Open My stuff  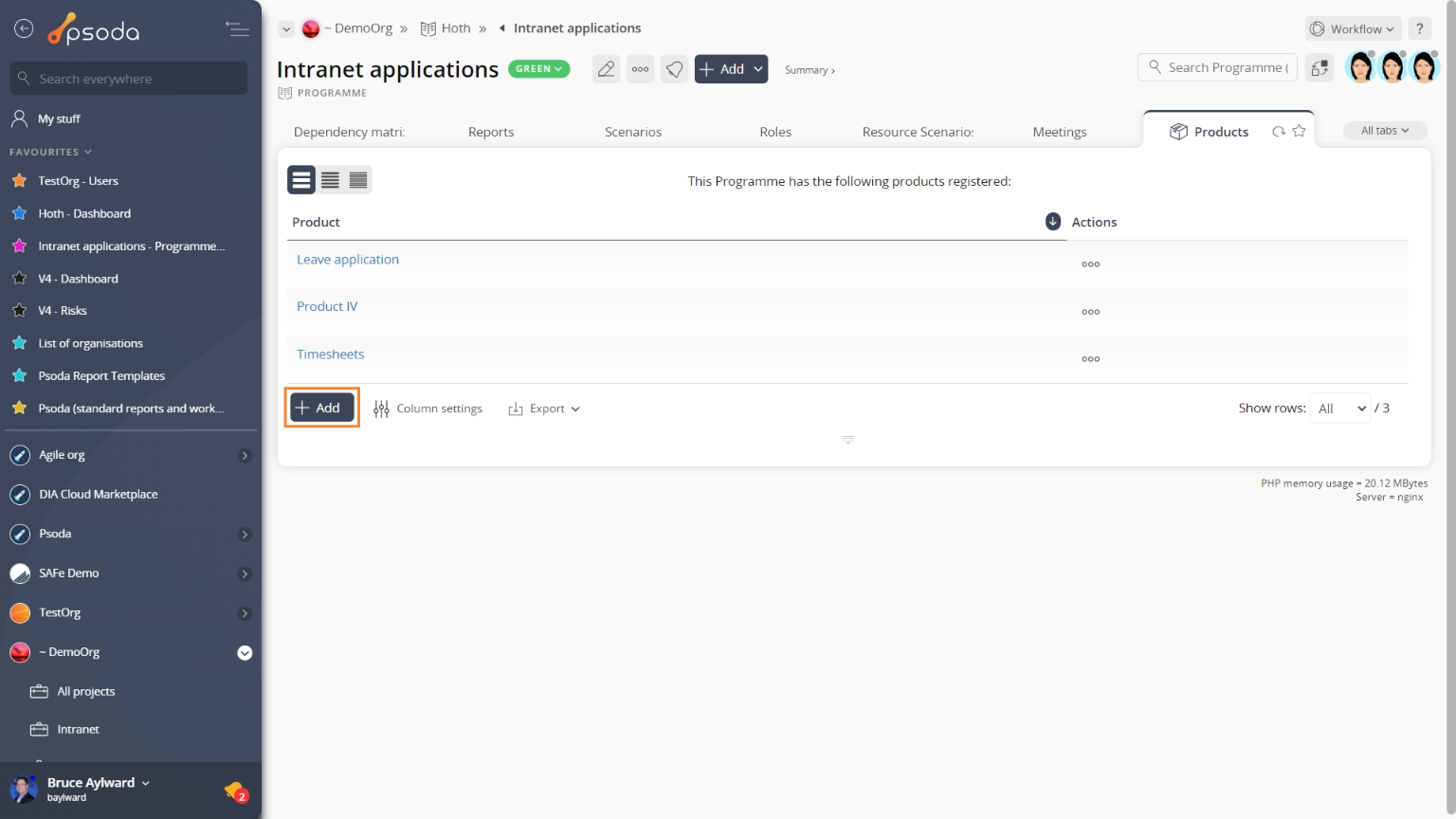pyautogui.click(x=59, y=119)
